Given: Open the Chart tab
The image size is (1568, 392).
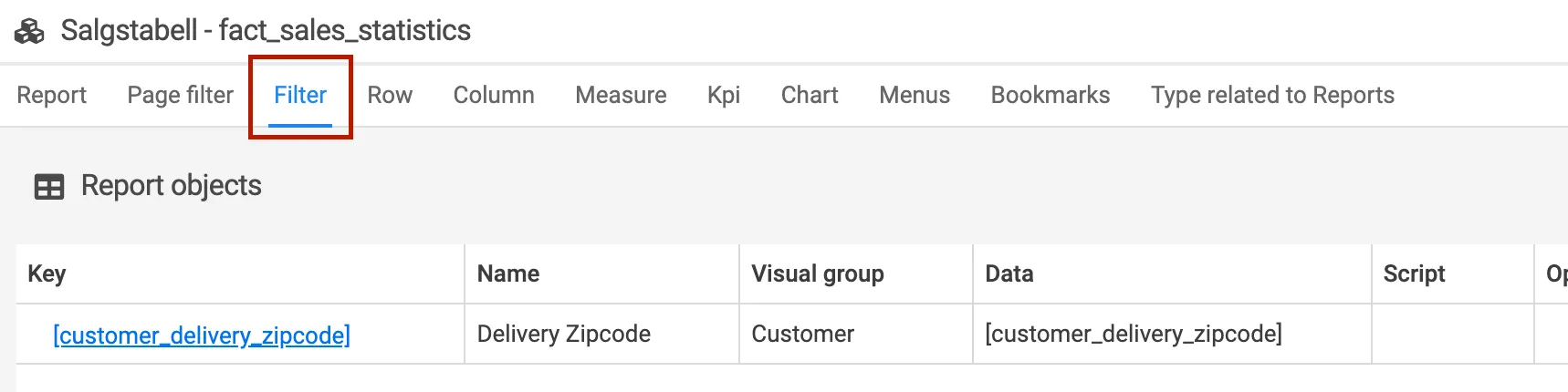Looking at the screenshot, I should [810, 95].
